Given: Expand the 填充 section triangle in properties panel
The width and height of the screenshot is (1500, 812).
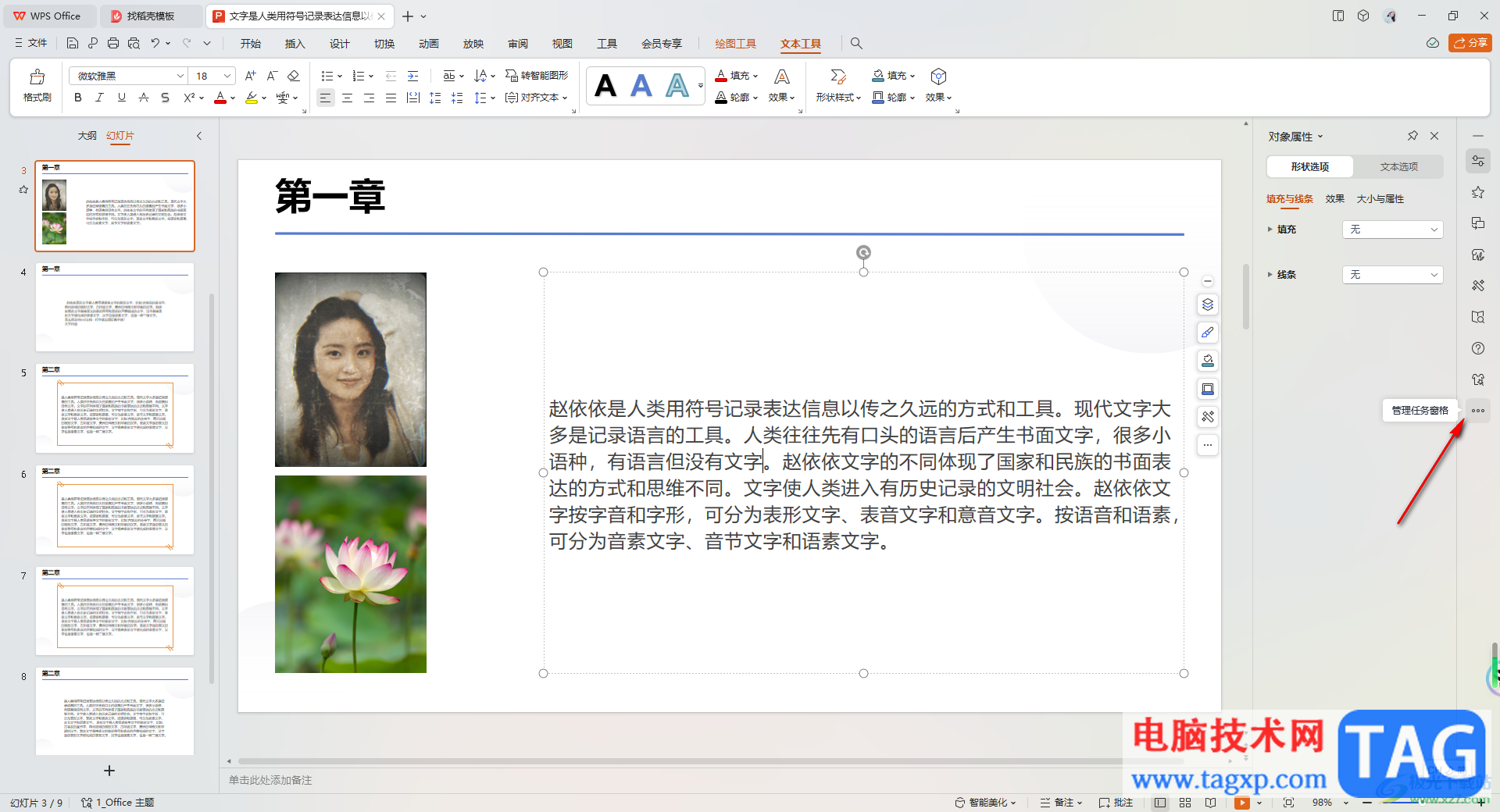Looking at the screenshot, I should [1270, 230].
